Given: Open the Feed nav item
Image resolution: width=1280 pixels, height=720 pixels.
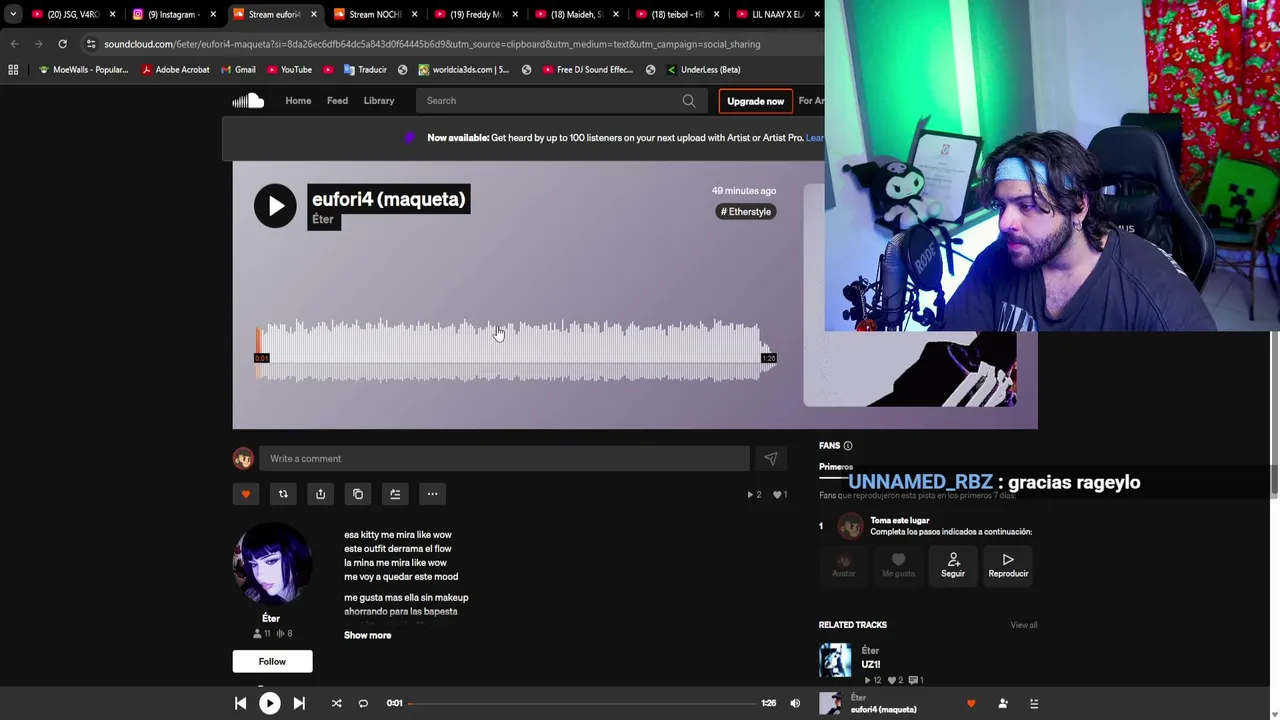Looking at the screenshot, I should pyautogui.click(x=337, y=100).
